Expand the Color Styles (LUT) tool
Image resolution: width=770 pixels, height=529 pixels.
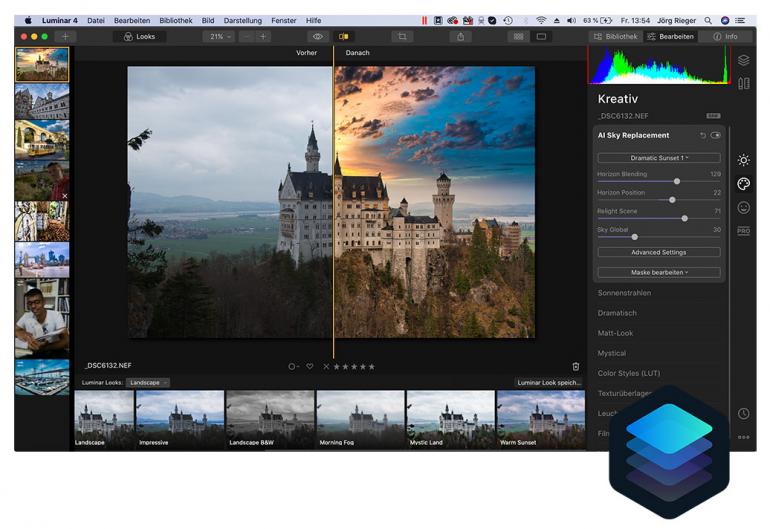tap(629, 373)
